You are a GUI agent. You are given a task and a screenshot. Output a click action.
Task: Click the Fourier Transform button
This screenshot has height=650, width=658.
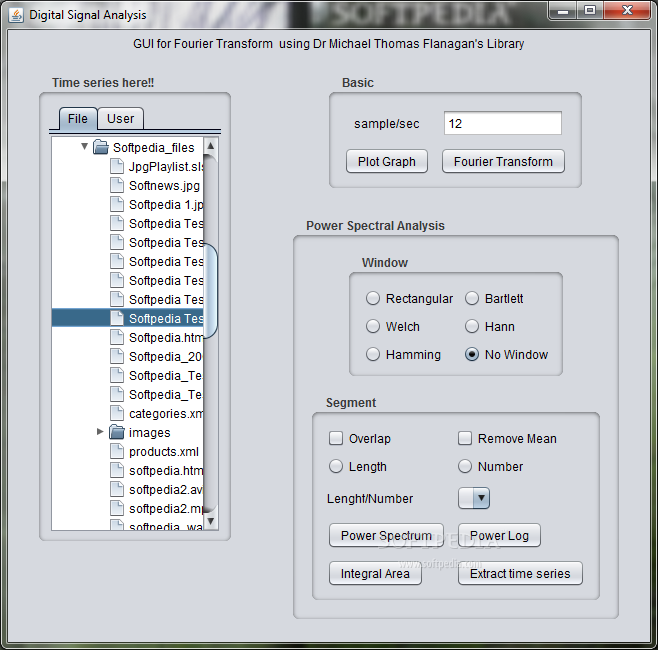point(503,162)
